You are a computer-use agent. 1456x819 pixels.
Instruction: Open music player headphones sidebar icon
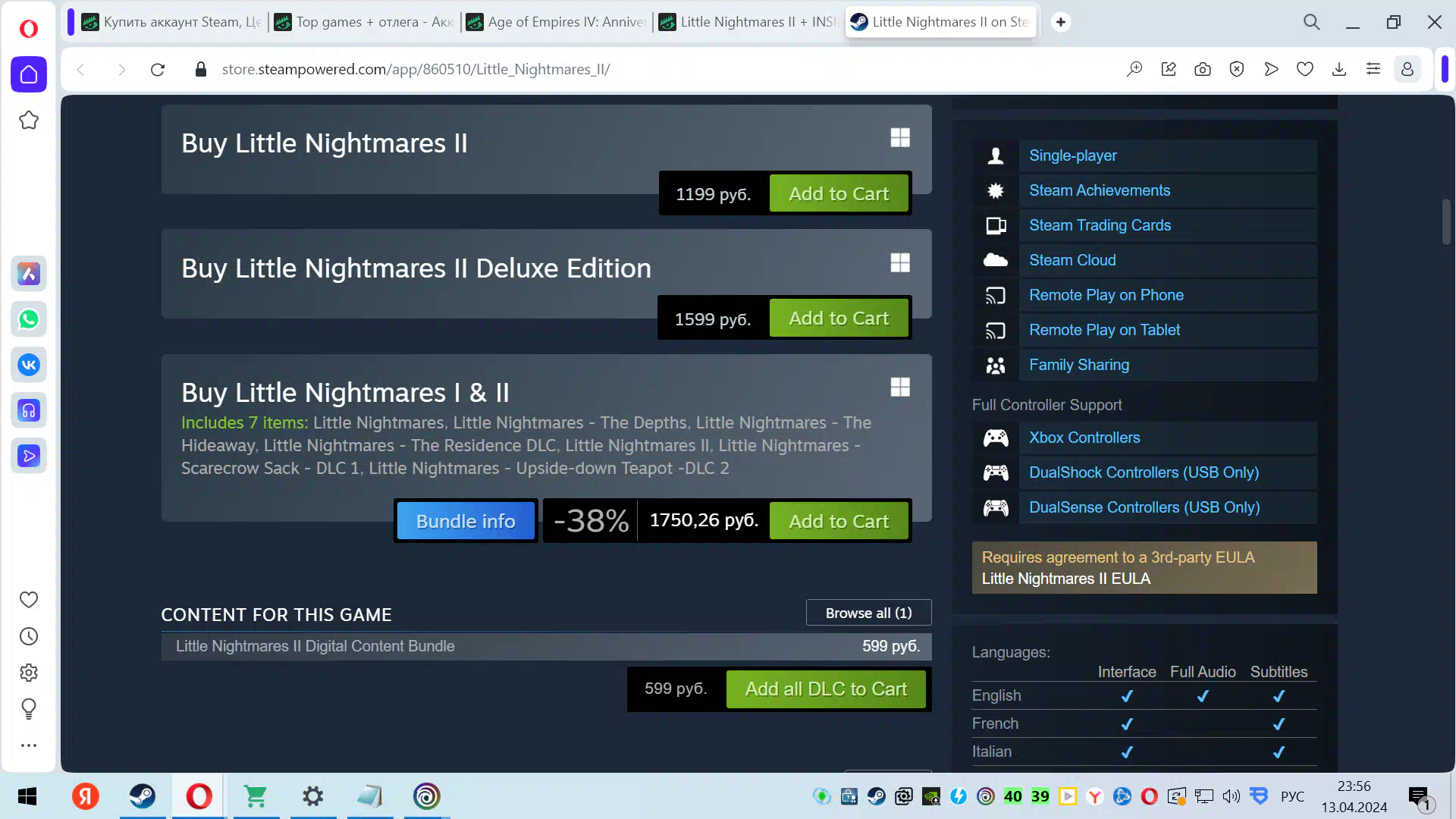pos(29,410)
